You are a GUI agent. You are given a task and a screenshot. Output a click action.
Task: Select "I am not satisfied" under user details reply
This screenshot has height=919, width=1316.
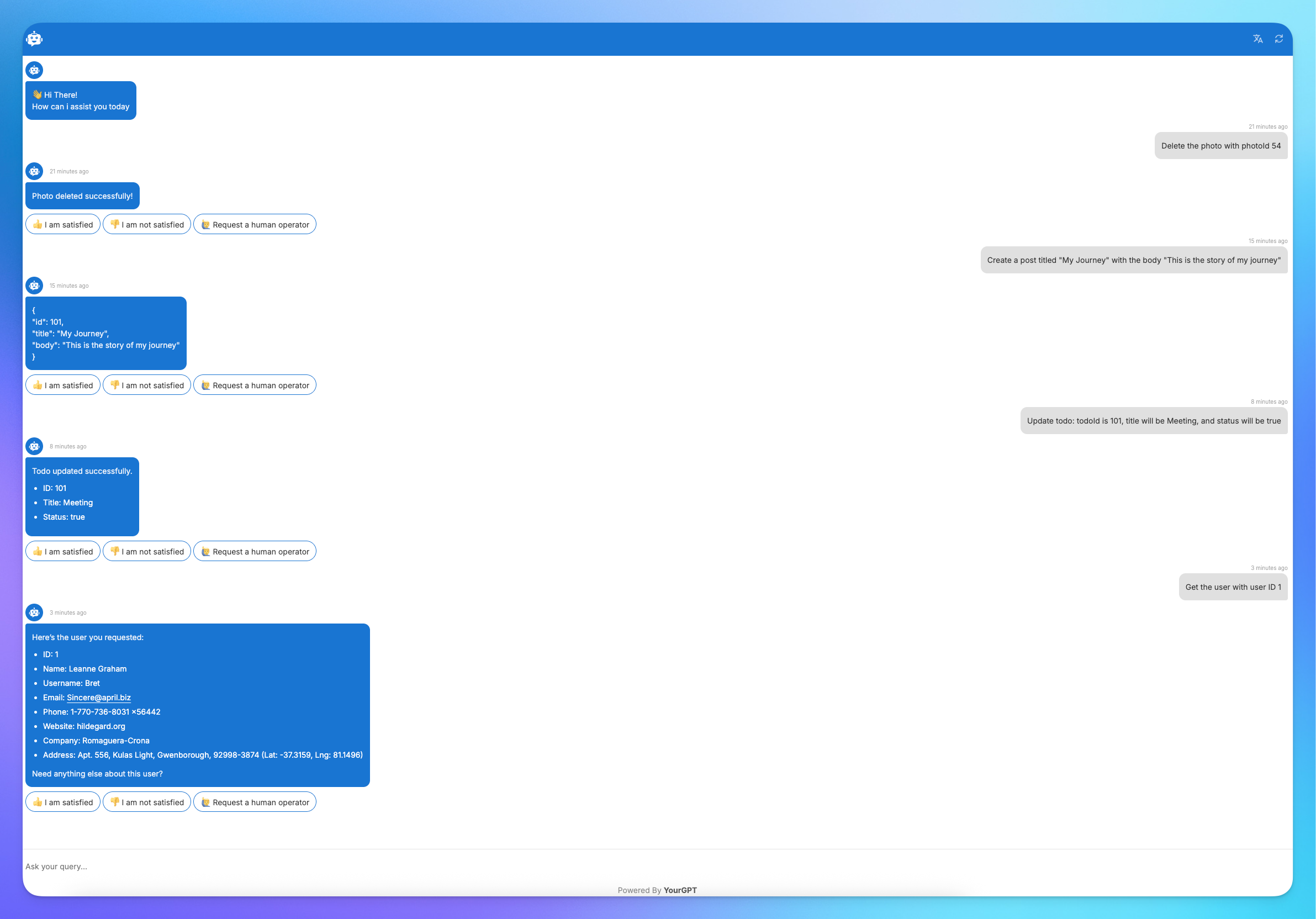click(x=147, y=802)
